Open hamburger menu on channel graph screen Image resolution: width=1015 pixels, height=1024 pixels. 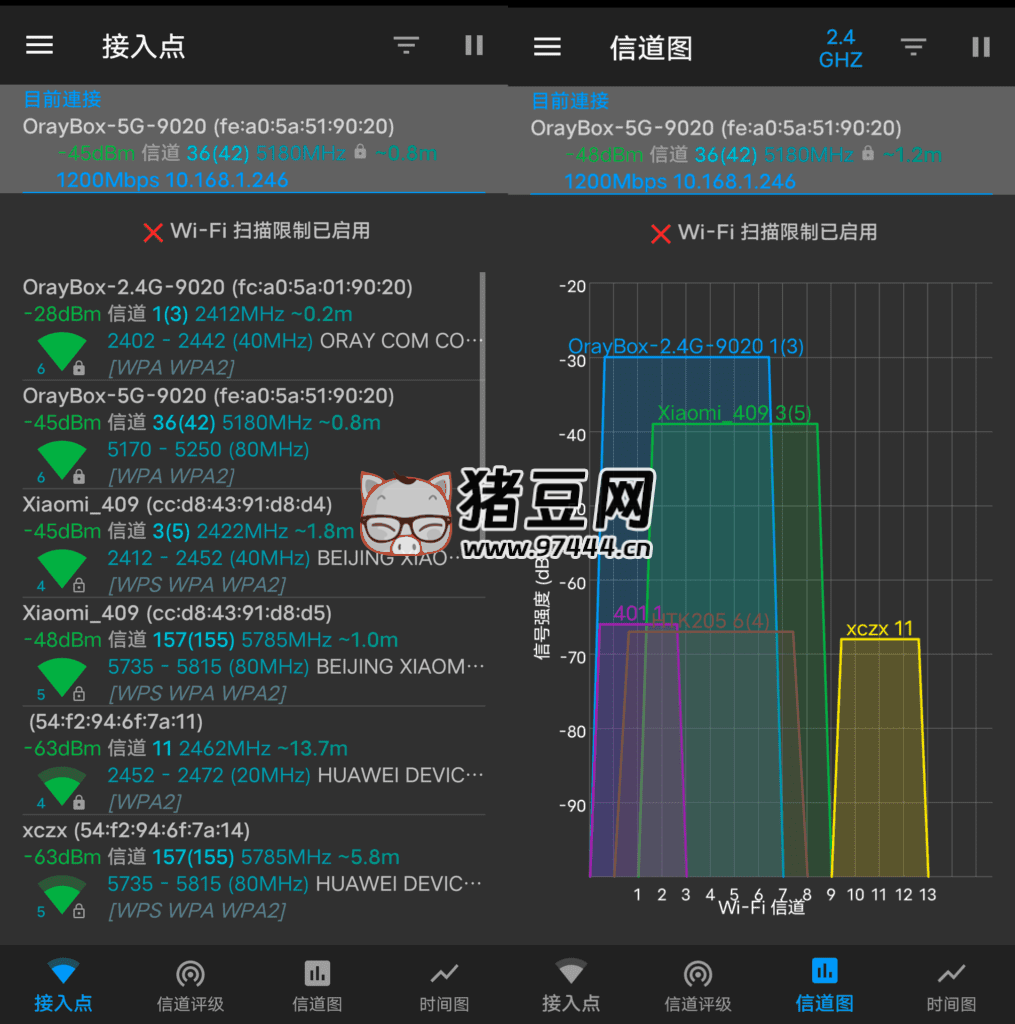point(547,46)
